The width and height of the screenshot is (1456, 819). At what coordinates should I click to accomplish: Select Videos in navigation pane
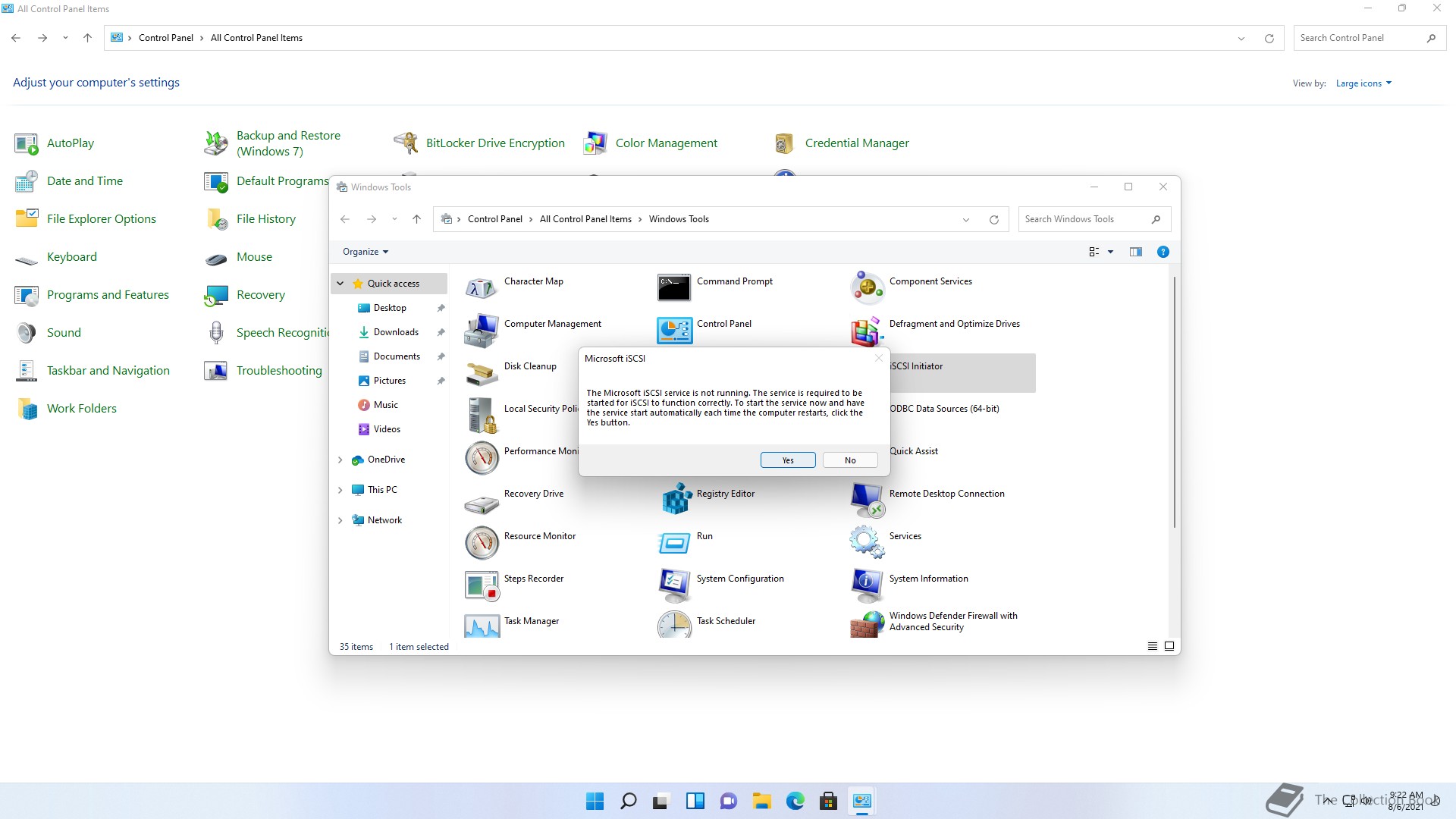coord(387,429)
